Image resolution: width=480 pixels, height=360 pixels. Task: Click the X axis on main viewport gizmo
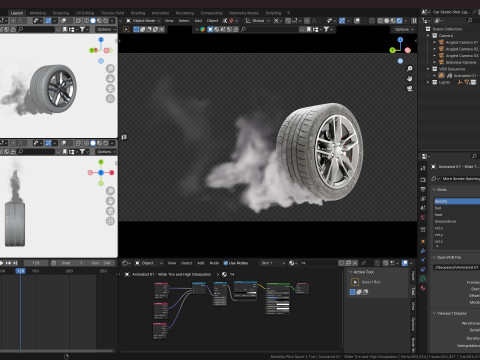click(408, 50)
